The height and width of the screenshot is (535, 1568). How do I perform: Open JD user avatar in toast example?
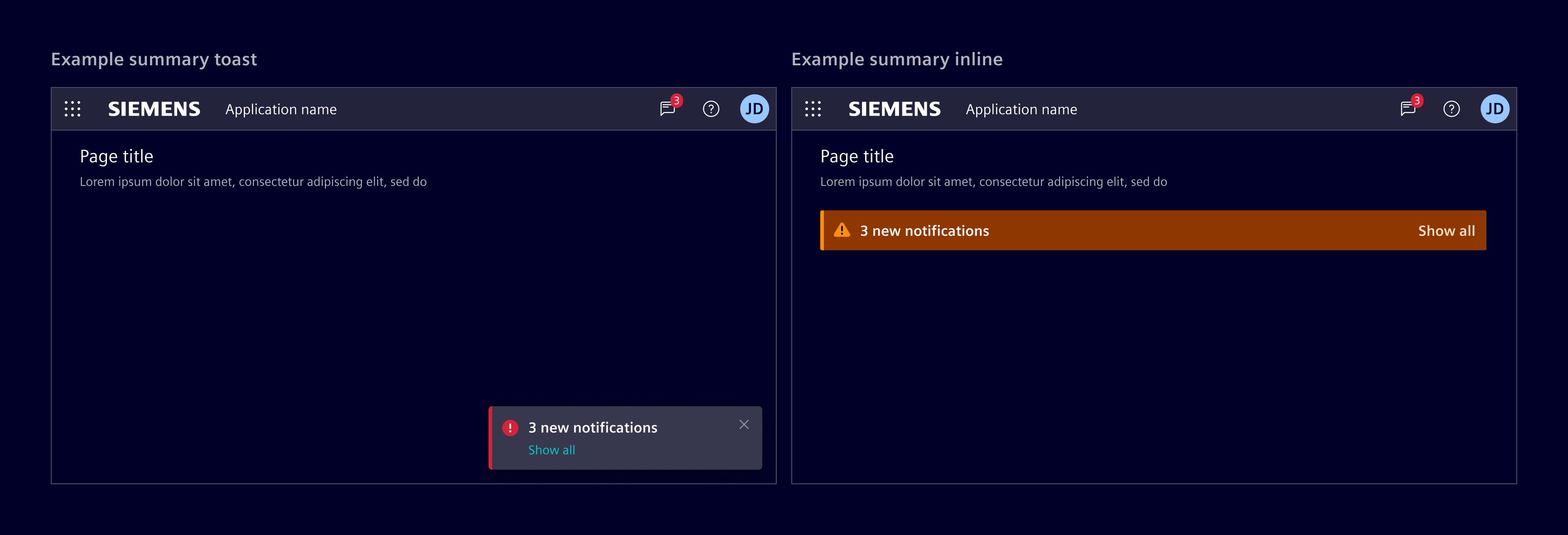(754, 109)
